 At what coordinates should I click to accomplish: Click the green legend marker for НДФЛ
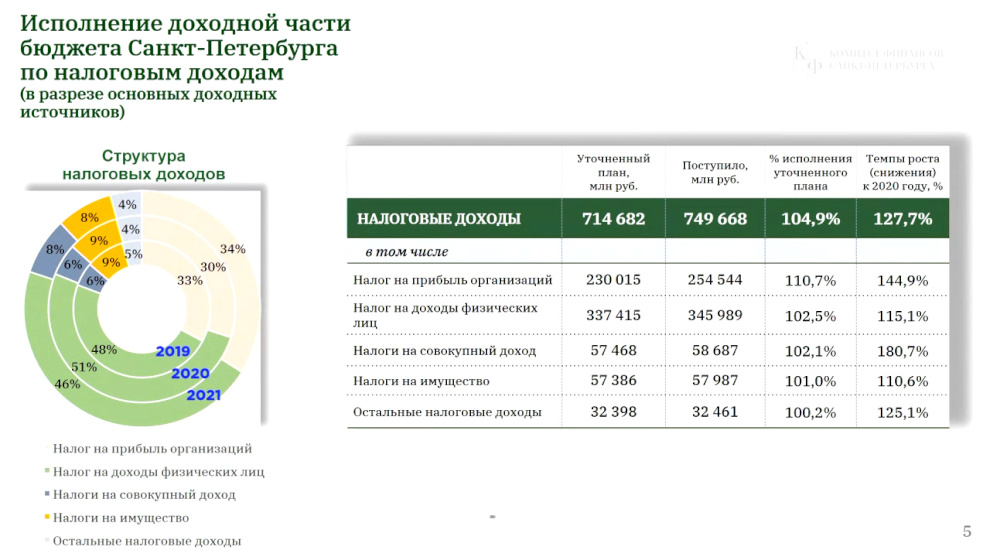click(47, 471)
